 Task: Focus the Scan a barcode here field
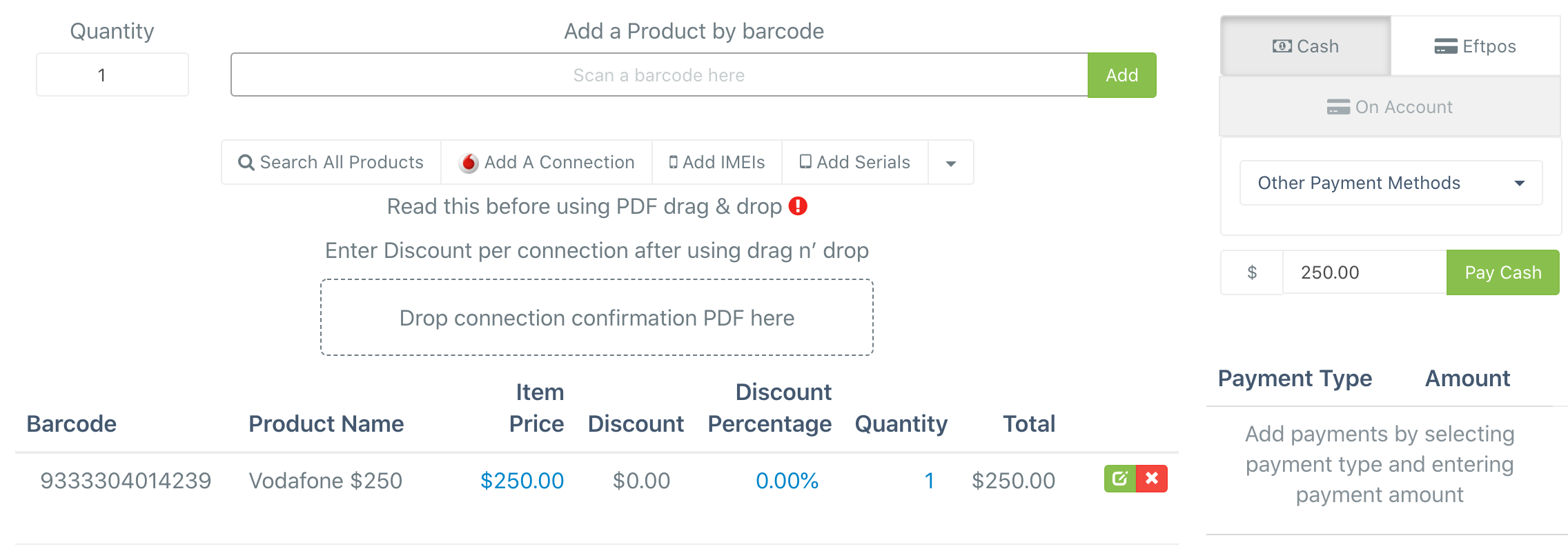click(659, 75)
